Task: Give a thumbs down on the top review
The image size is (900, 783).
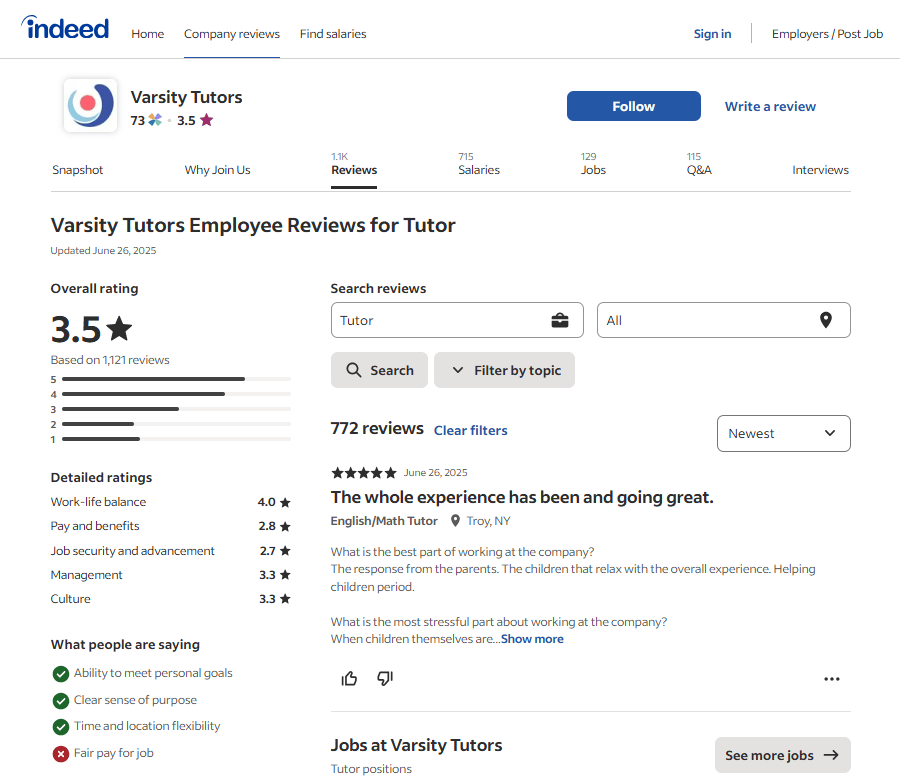Action: tap(384, 678)
